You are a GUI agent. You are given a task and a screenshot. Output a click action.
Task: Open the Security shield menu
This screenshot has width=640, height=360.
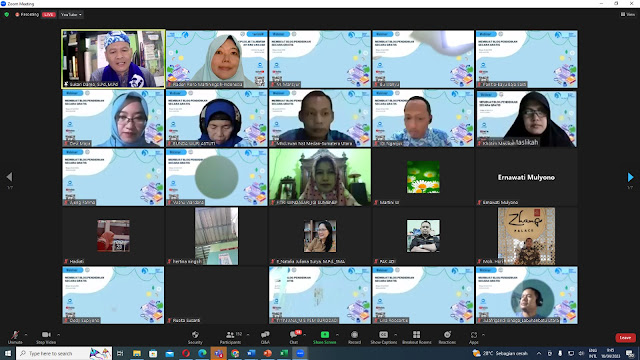pyautogui.click(x=195, y=337)
